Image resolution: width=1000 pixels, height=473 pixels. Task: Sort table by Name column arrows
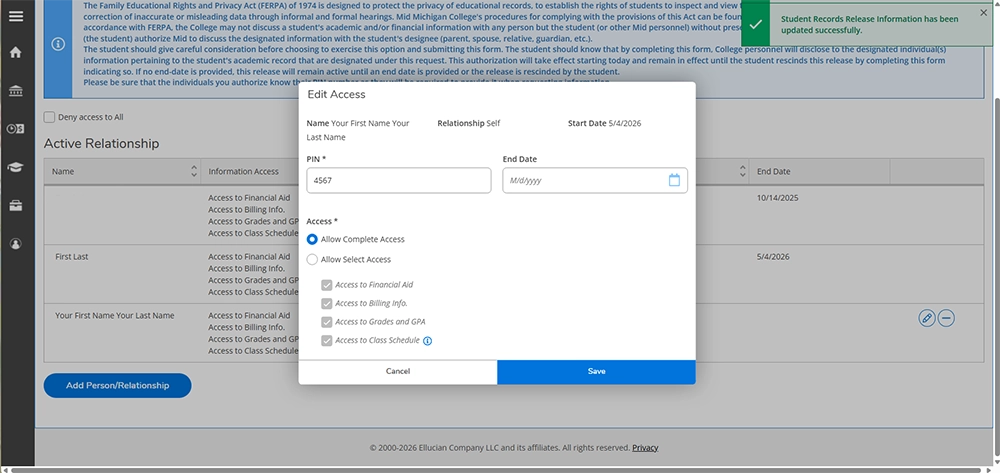click(194, 171)
